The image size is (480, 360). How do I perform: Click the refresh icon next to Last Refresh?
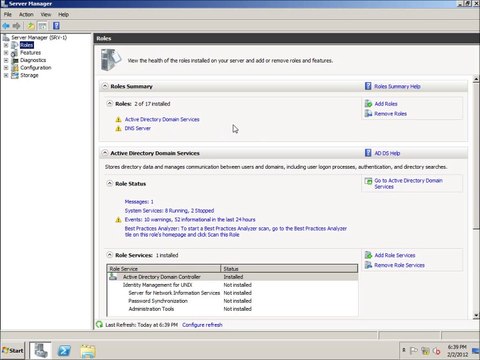[99, 324]
